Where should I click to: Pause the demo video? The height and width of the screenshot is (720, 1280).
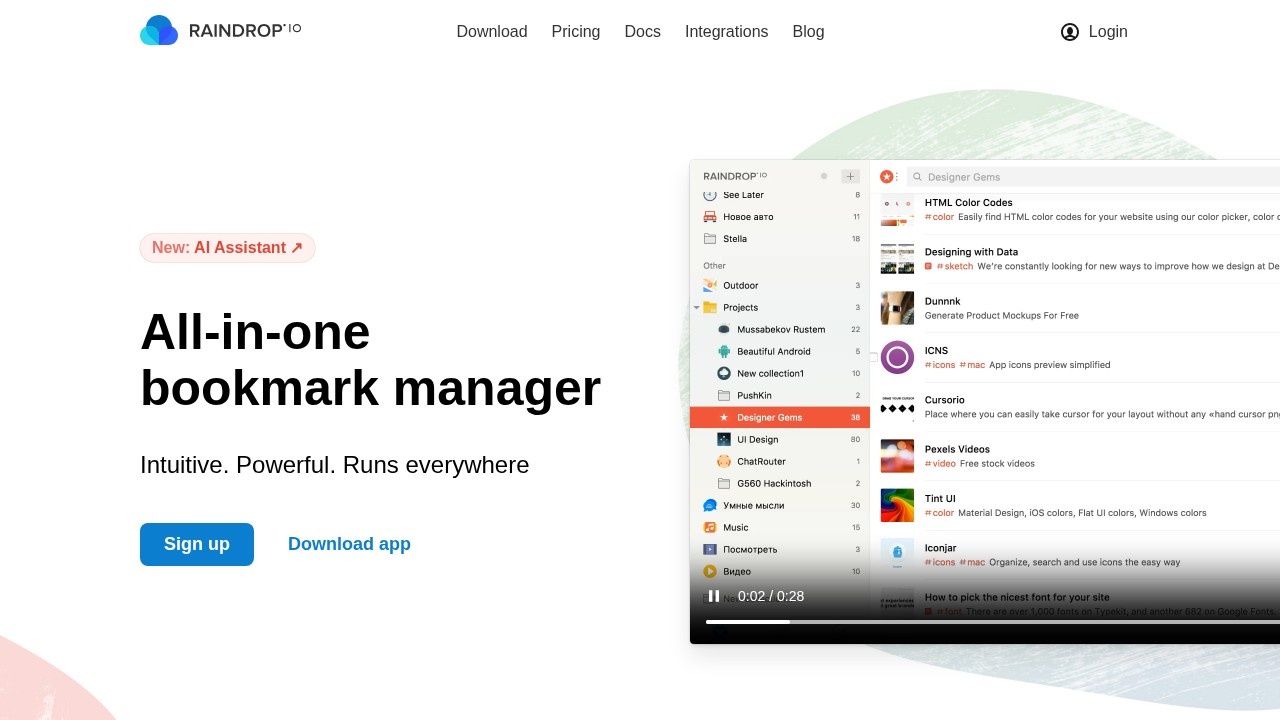point(714,596)
